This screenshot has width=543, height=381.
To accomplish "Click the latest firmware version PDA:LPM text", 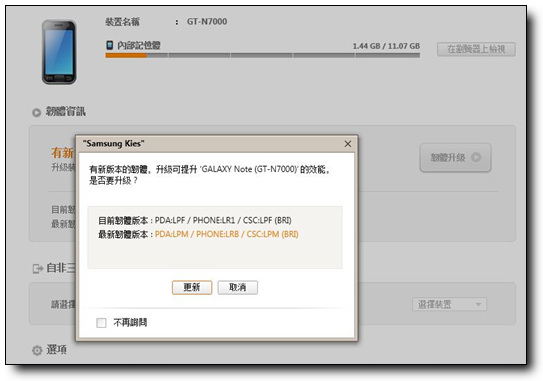I will point(226,234).
